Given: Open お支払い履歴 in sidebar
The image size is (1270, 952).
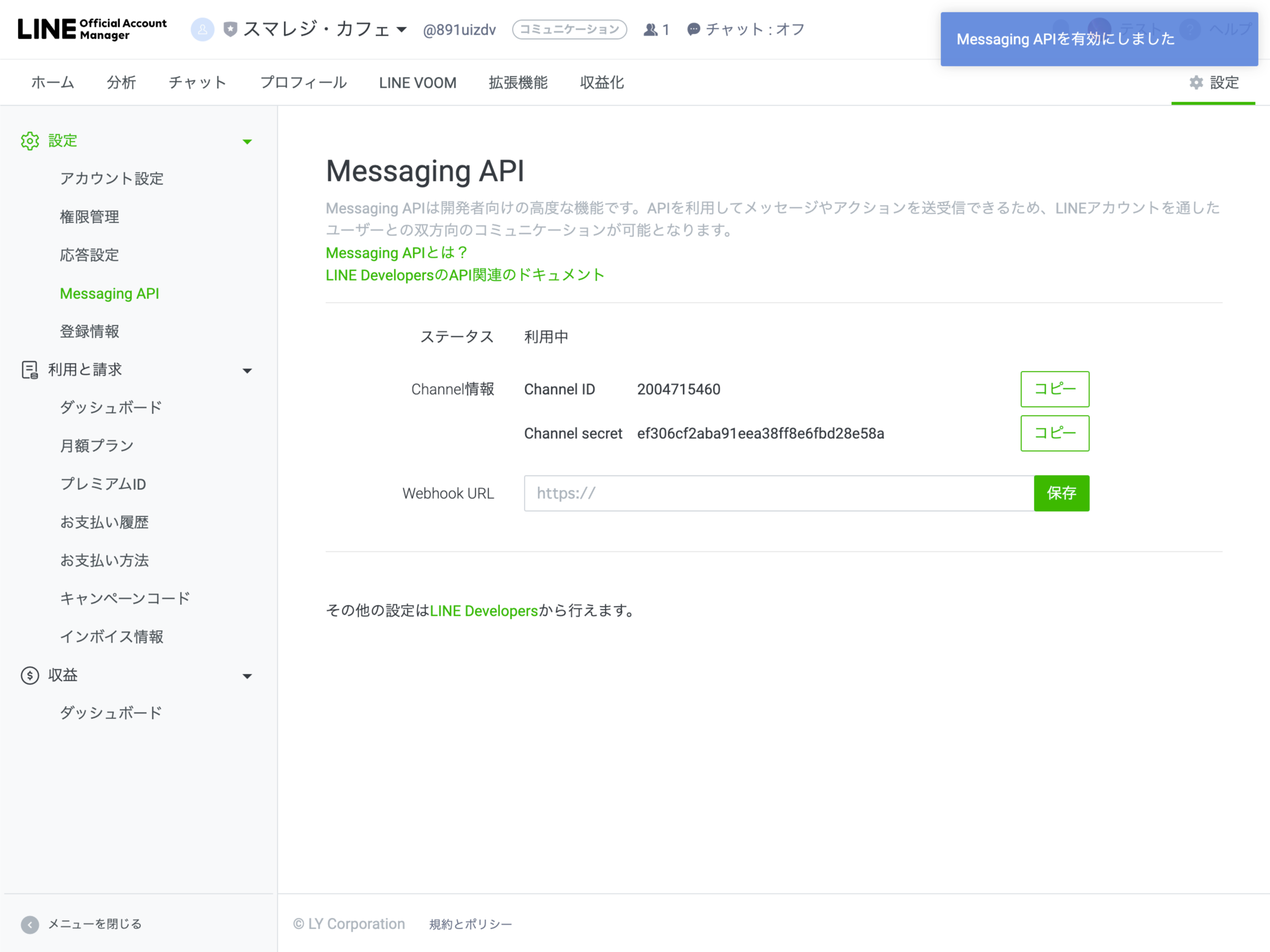Looking at the screenshot, I should (105, 522).
